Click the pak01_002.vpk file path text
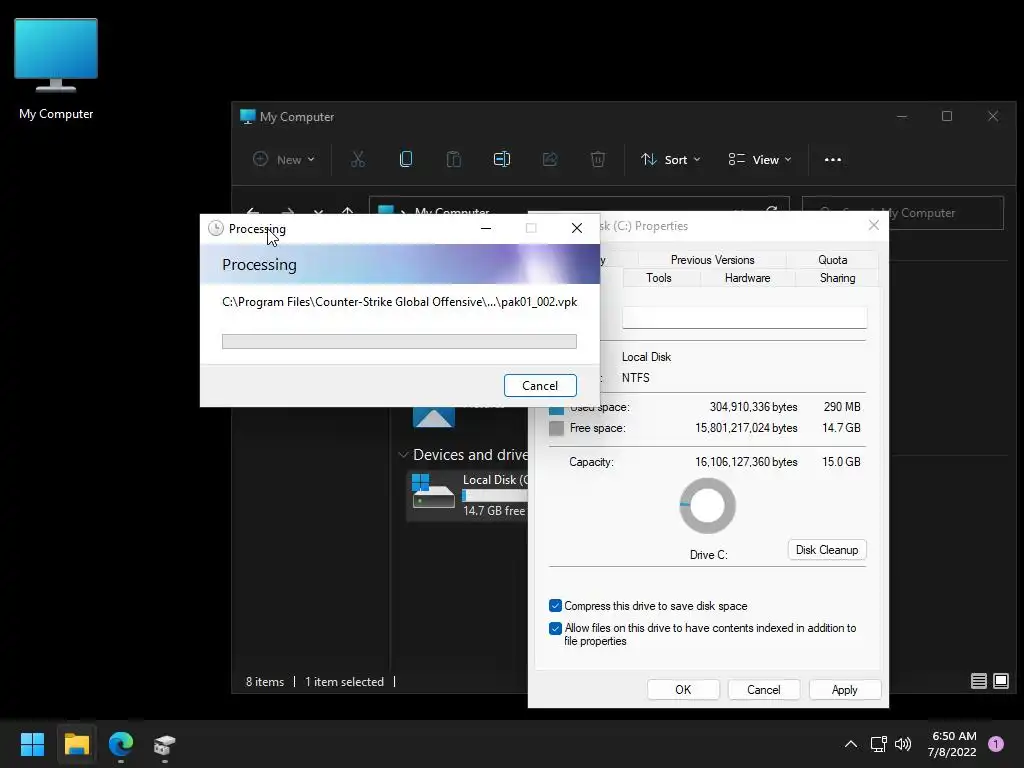The height and width of the screenshot is (768, 1024). (400, 302)
